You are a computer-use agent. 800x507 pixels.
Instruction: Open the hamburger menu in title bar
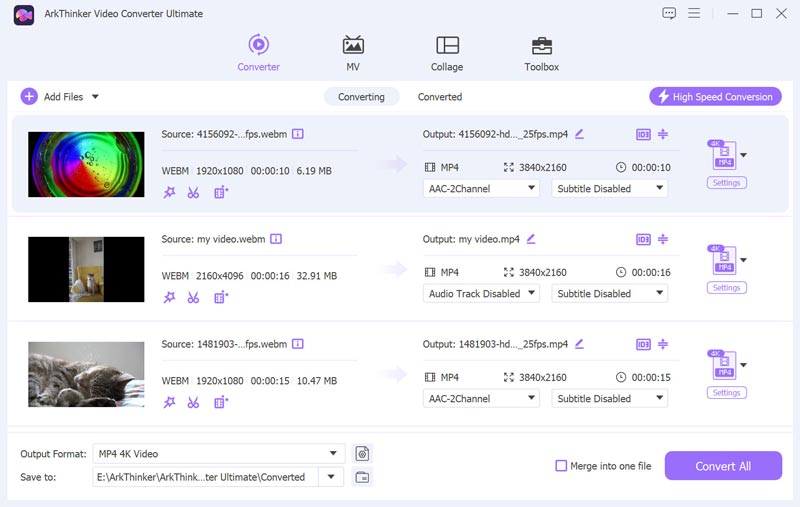point(694,13)
